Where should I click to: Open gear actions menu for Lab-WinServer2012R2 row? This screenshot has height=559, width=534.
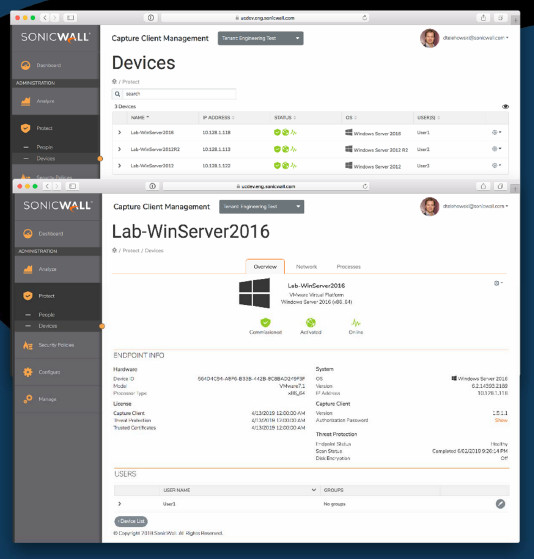497,149
